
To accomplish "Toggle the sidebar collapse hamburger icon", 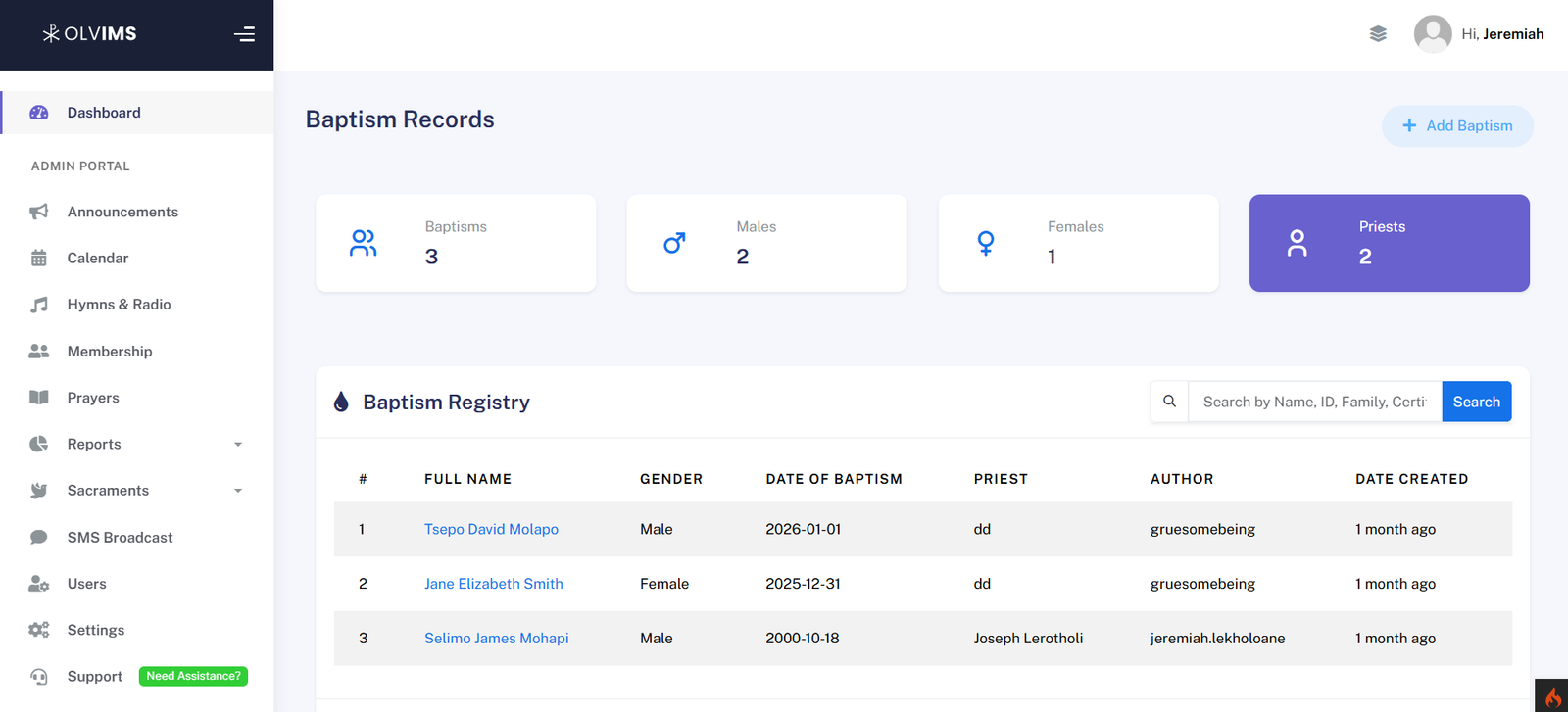I will [x=244, y=34].
